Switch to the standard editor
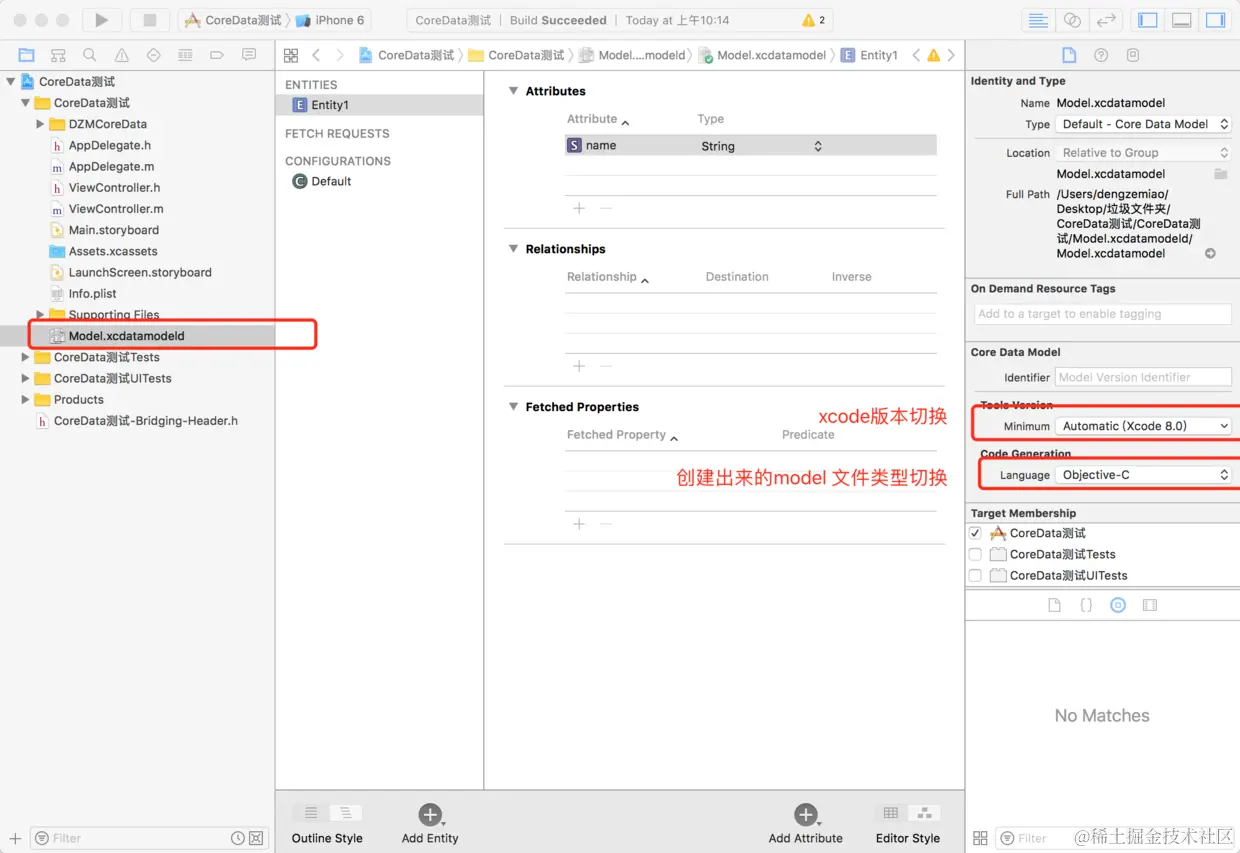The image size is (1240, 853). tap(1039, 20)
